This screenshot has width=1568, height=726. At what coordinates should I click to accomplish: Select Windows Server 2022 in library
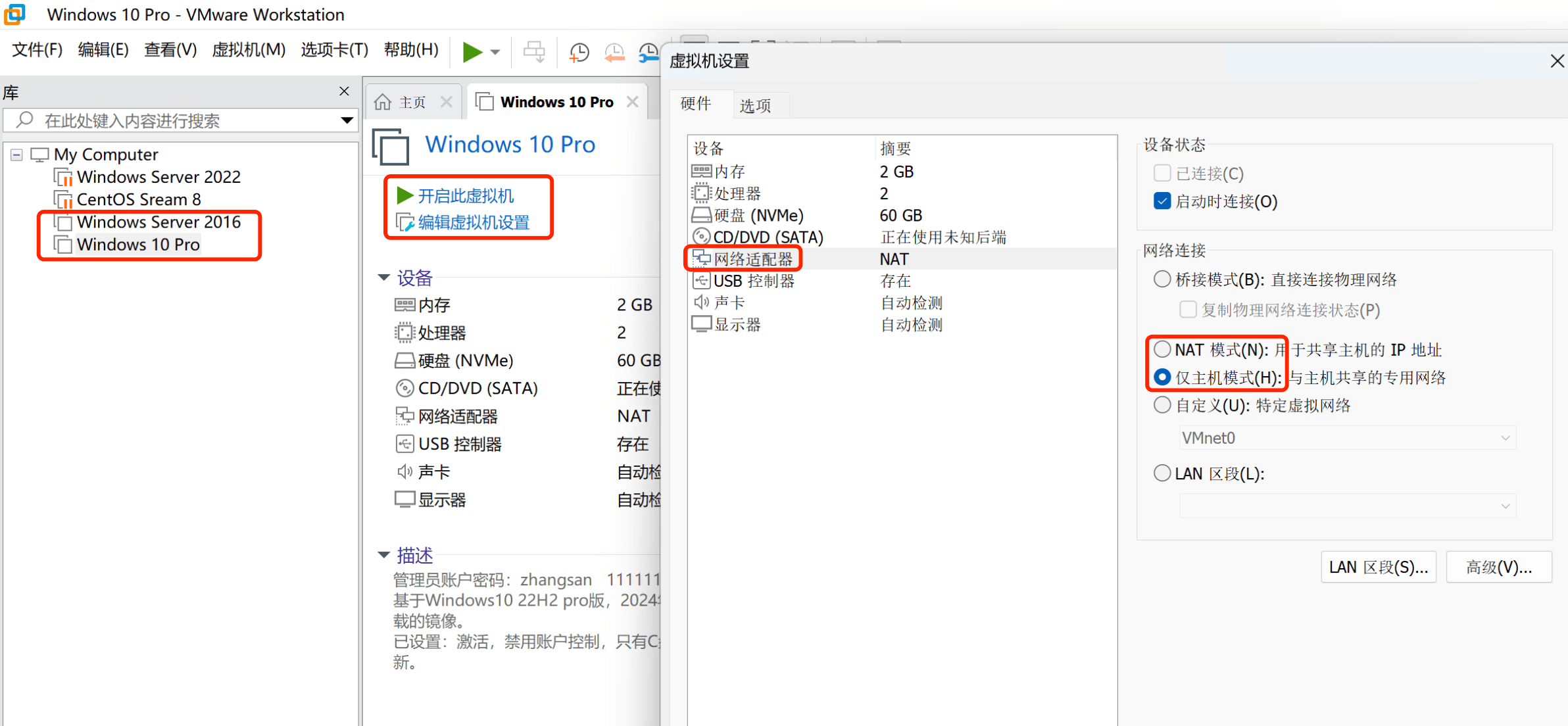click(159, 177)
